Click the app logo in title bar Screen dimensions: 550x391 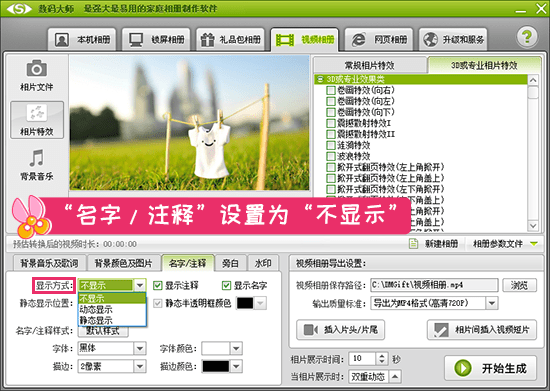(19, 8)
